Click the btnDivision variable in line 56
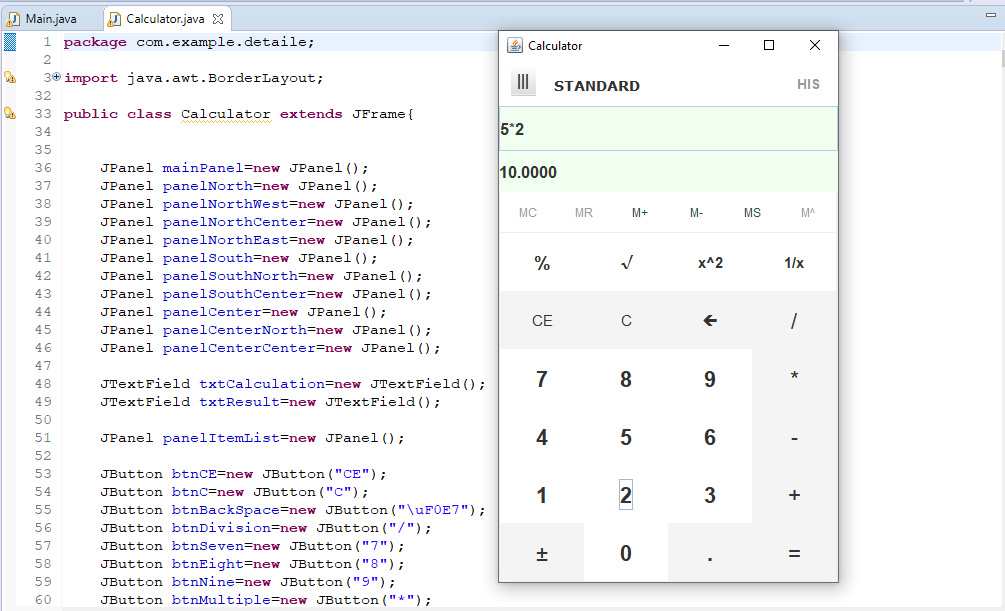The height and width of the screenshot is (611, 1005). tap(221, 528)
